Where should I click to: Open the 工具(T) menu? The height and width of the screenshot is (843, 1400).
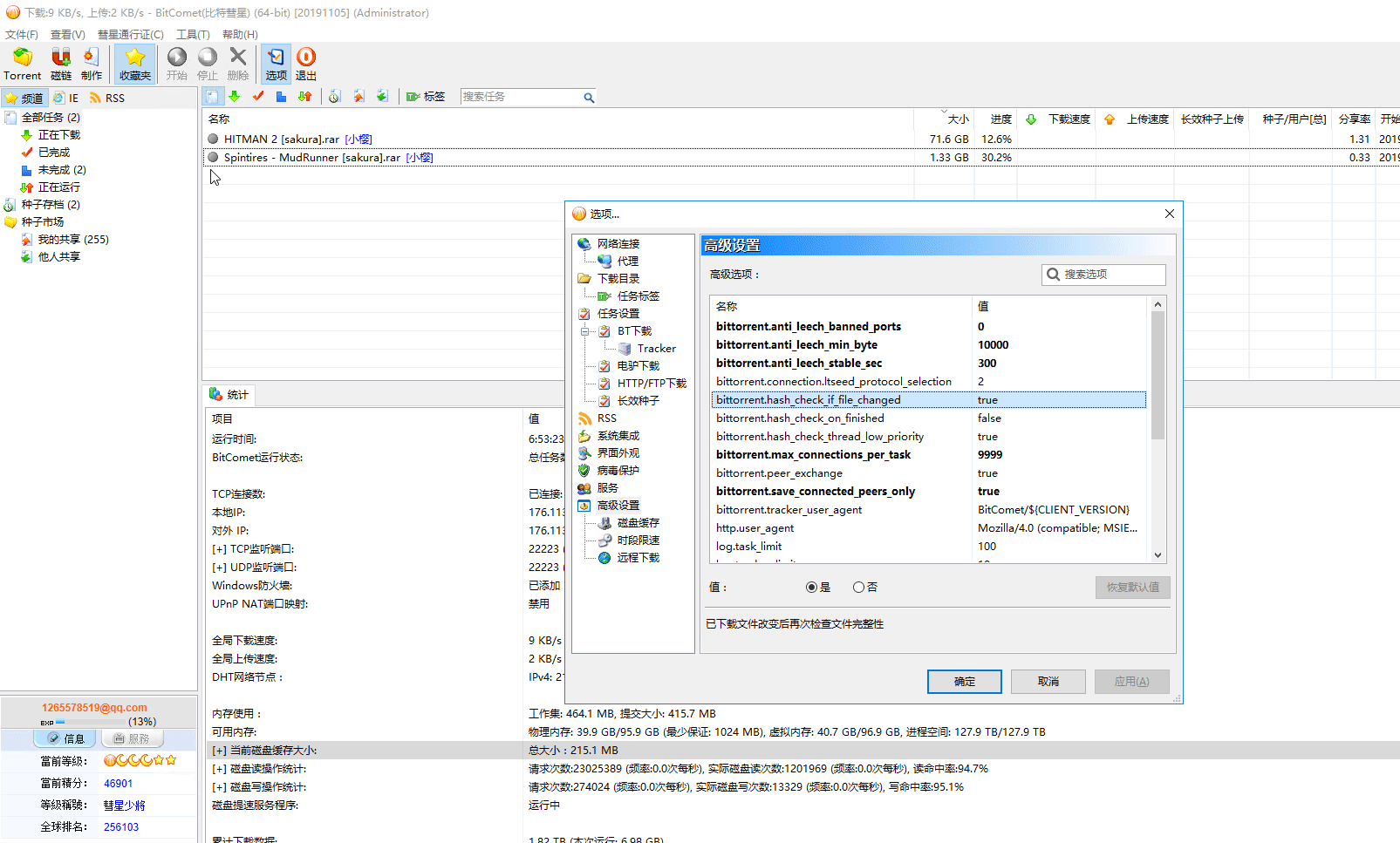click(193, 35)
